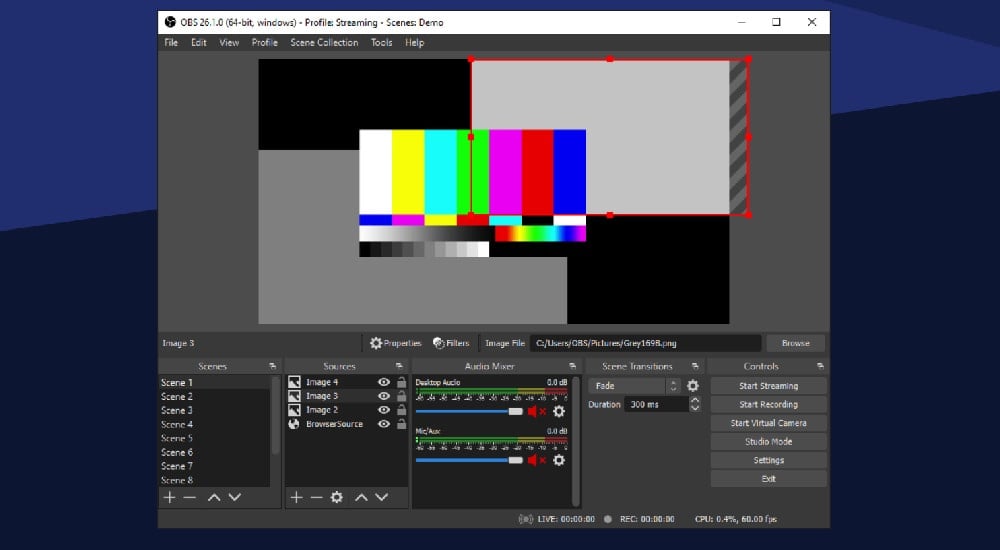Add a new source with the plus icon
Image resolution: width=1000 pixels, height=550 pixels.
pyautogui.click(x=295, y=497)
